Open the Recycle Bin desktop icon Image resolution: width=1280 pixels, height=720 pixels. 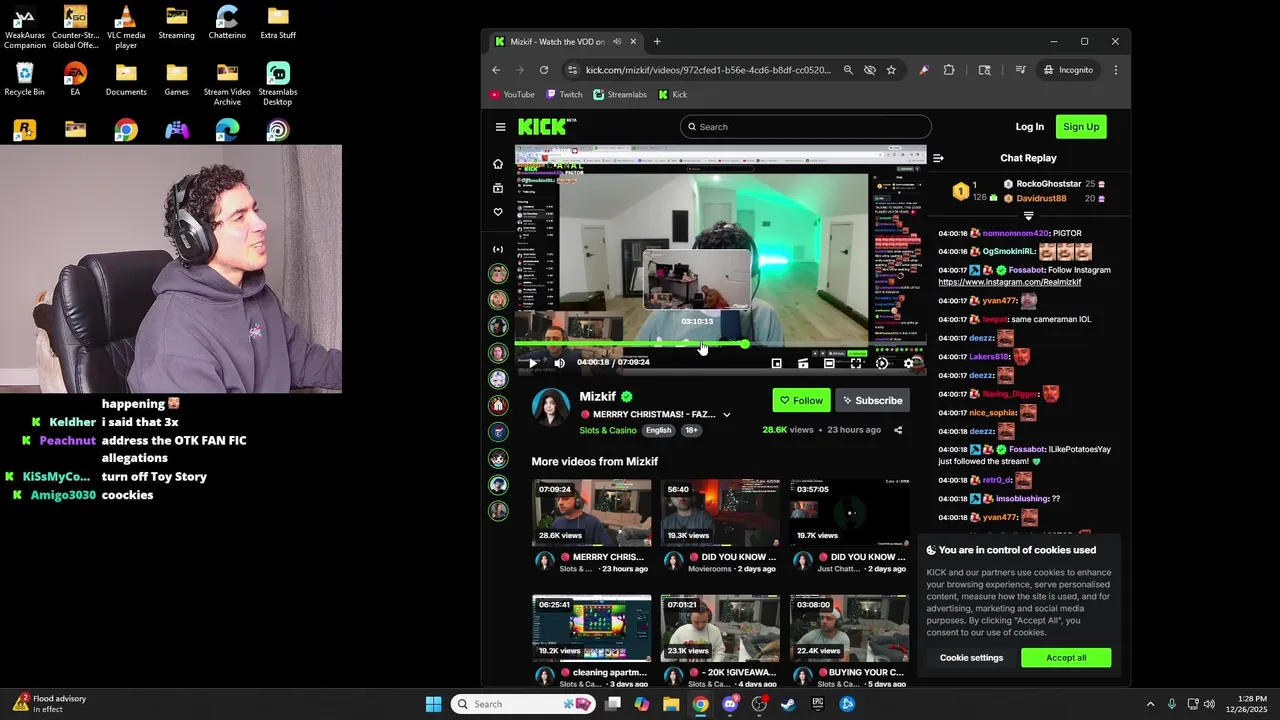click(25, 80)
